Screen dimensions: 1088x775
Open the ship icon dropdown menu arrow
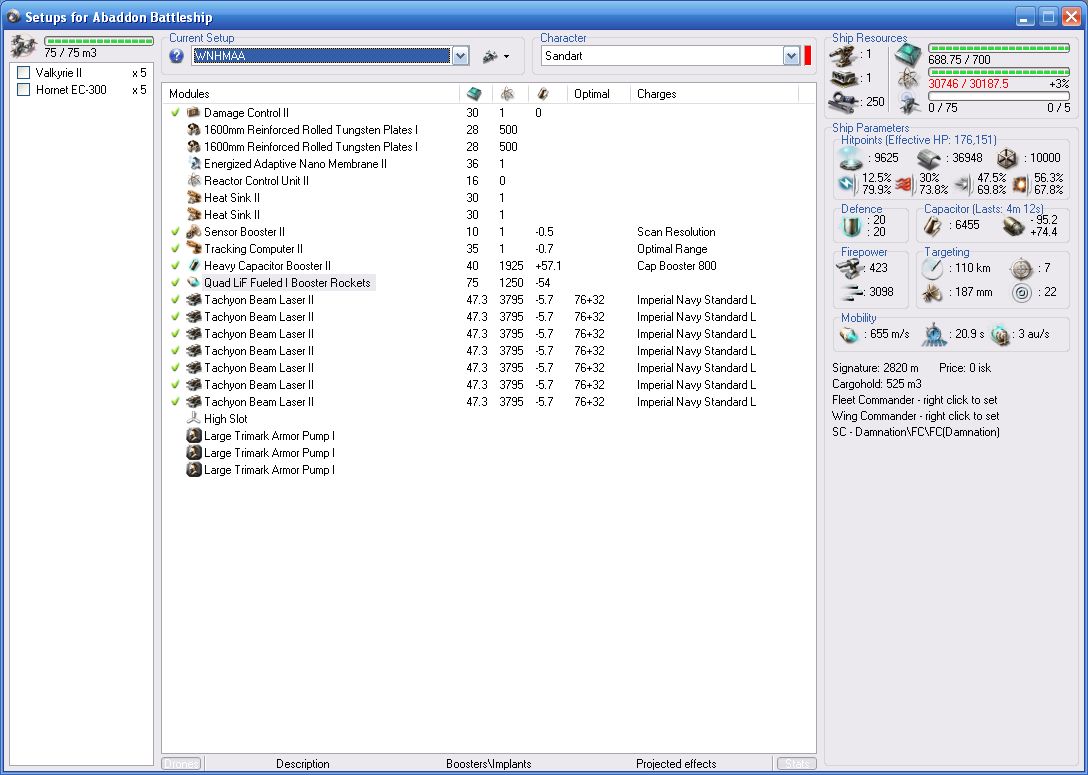click(x=506, y=57)
